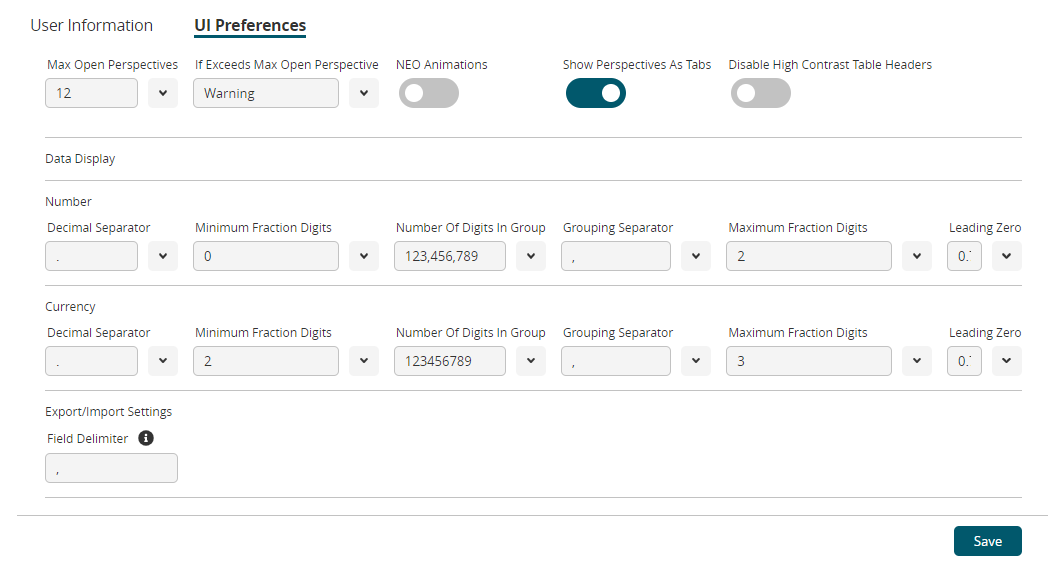
Task: Click Currency Minimum Fraction Digits field
Action: (x=265, y=361)
